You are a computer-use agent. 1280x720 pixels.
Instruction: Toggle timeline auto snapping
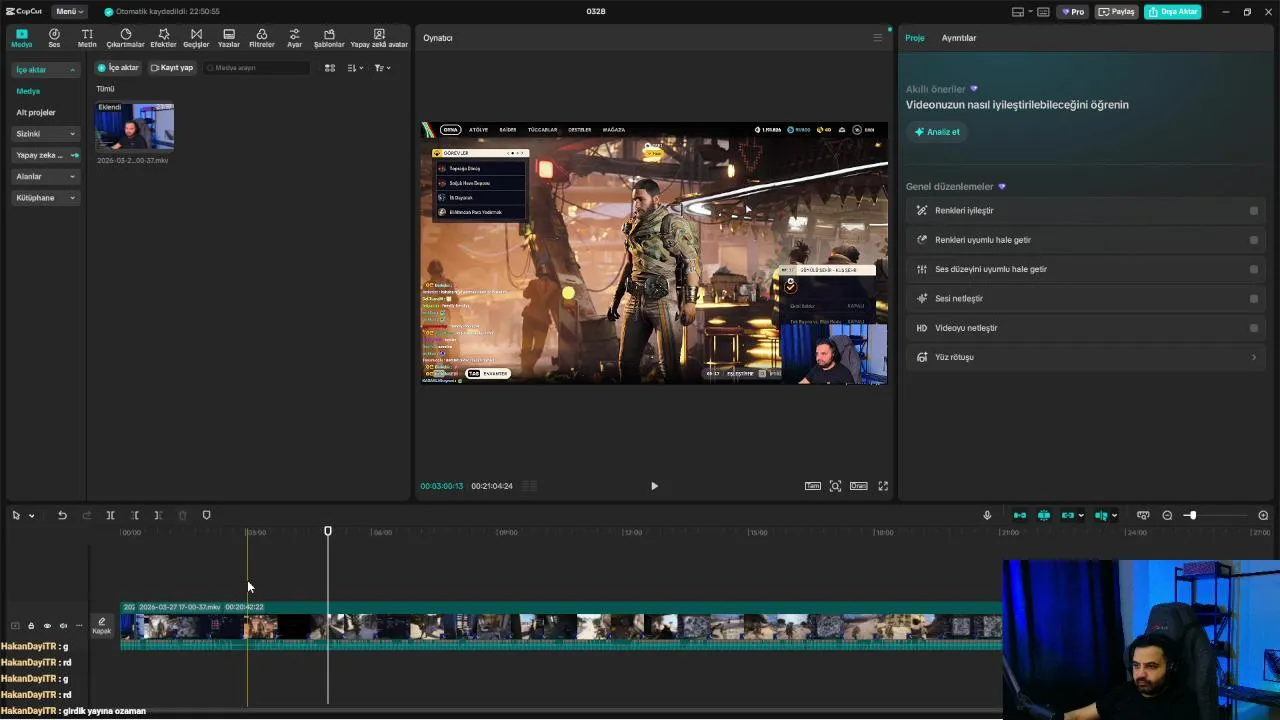click(1044, 515)
